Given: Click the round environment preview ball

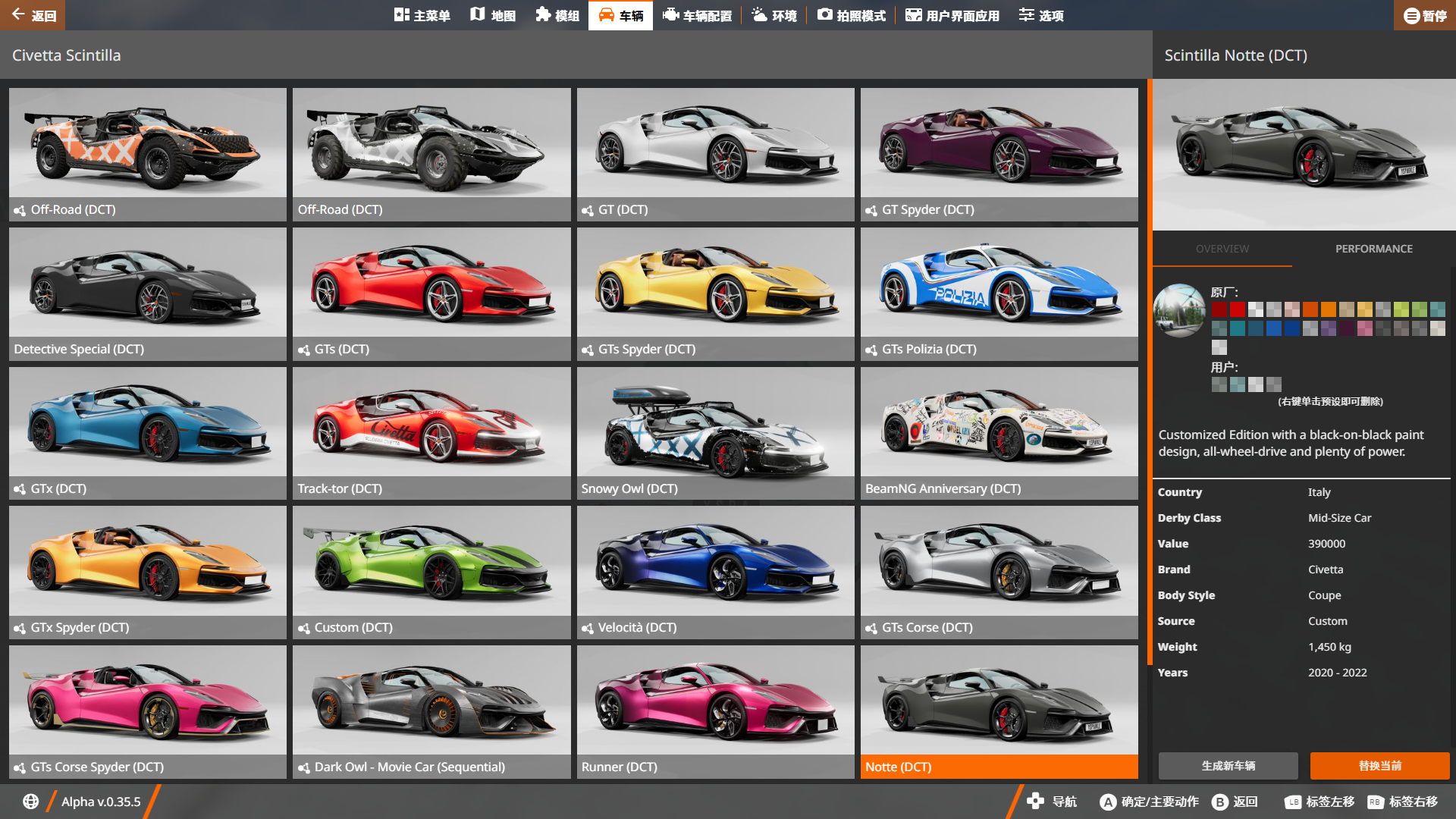Looking at the screenshot, I should click(x=1179, y=310).
